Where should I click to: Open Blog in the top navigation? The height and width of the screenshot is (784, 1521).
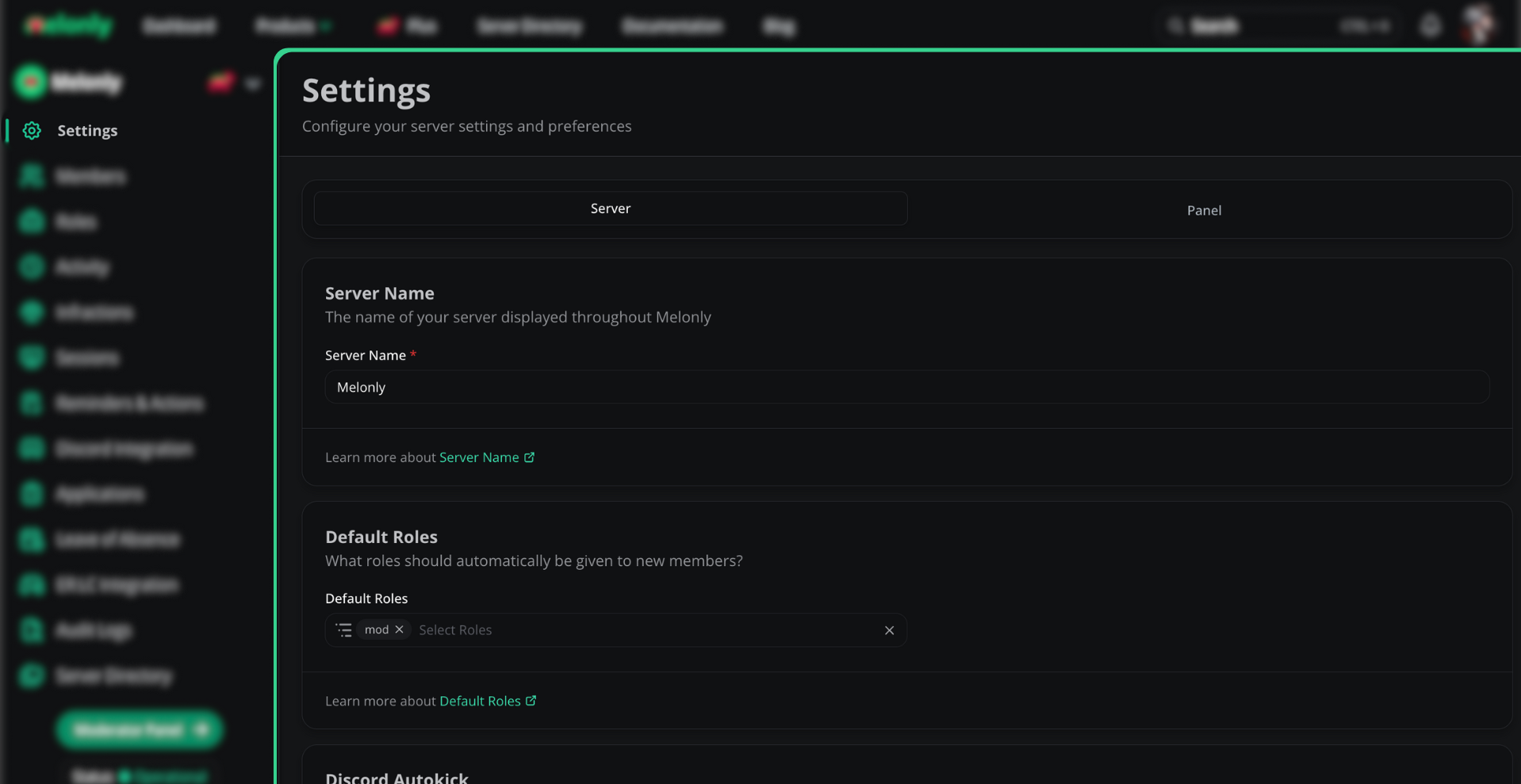tap(779, 26)
